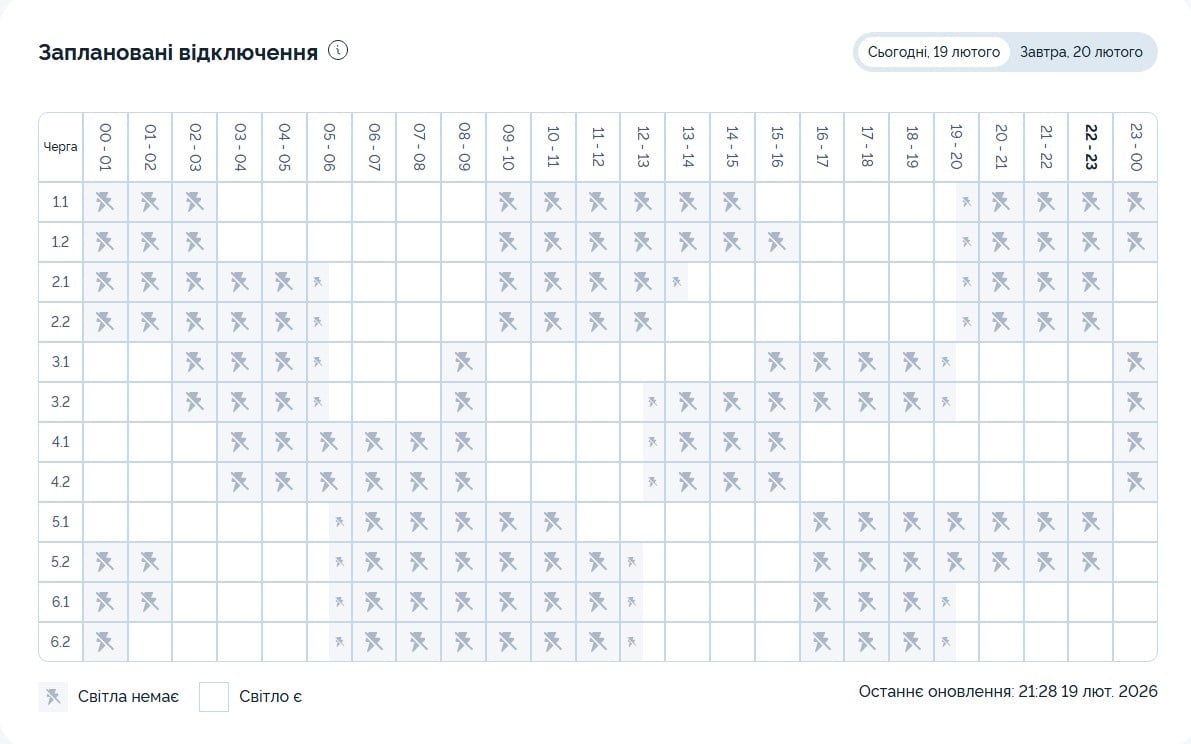
Task: Click the Світло є legend white box
Action: pos(214,696)
